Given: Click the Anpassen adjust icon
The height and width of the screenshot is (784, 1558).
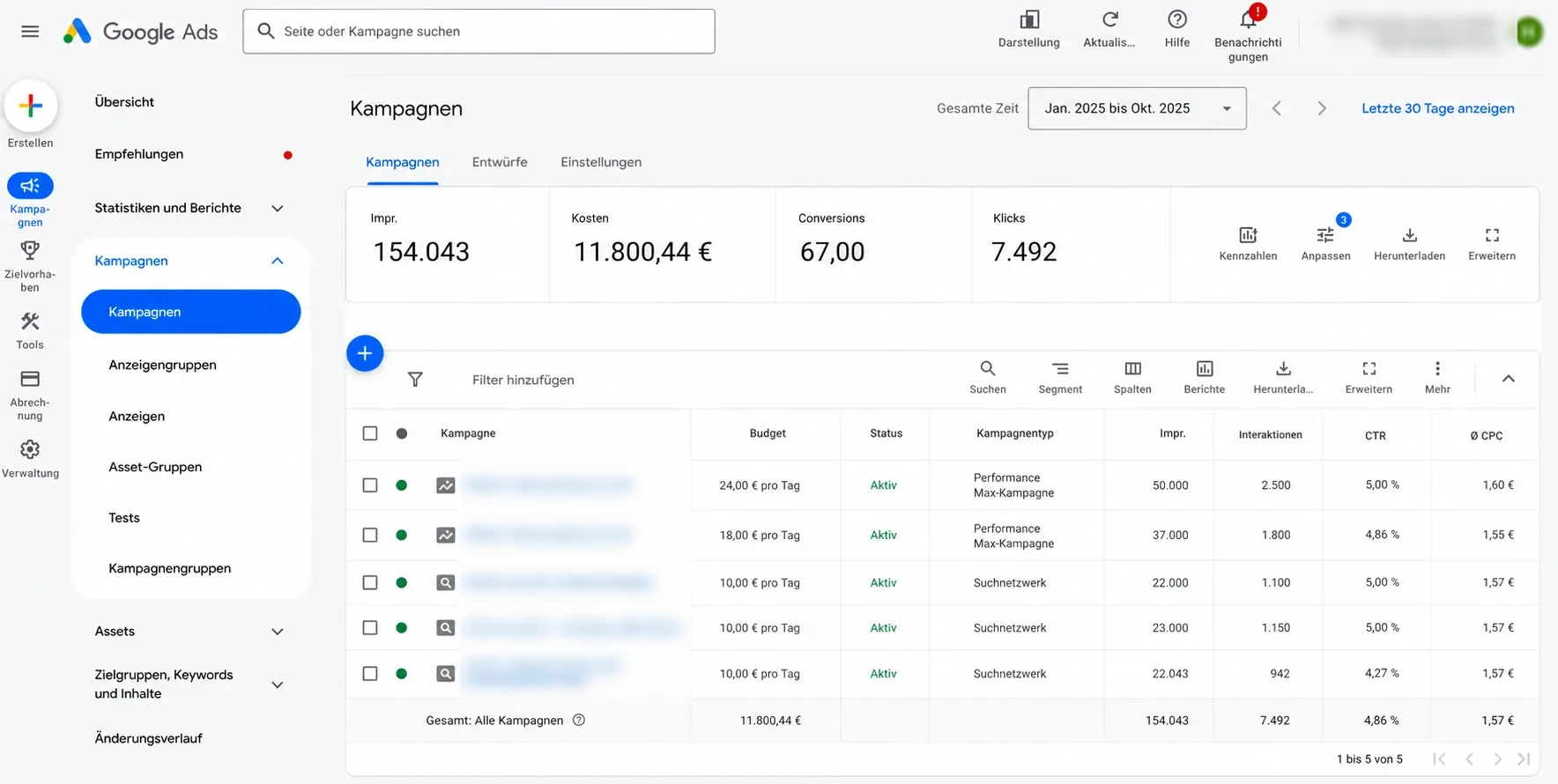Looking at the screenshot, I should (x=1325, y=235).
